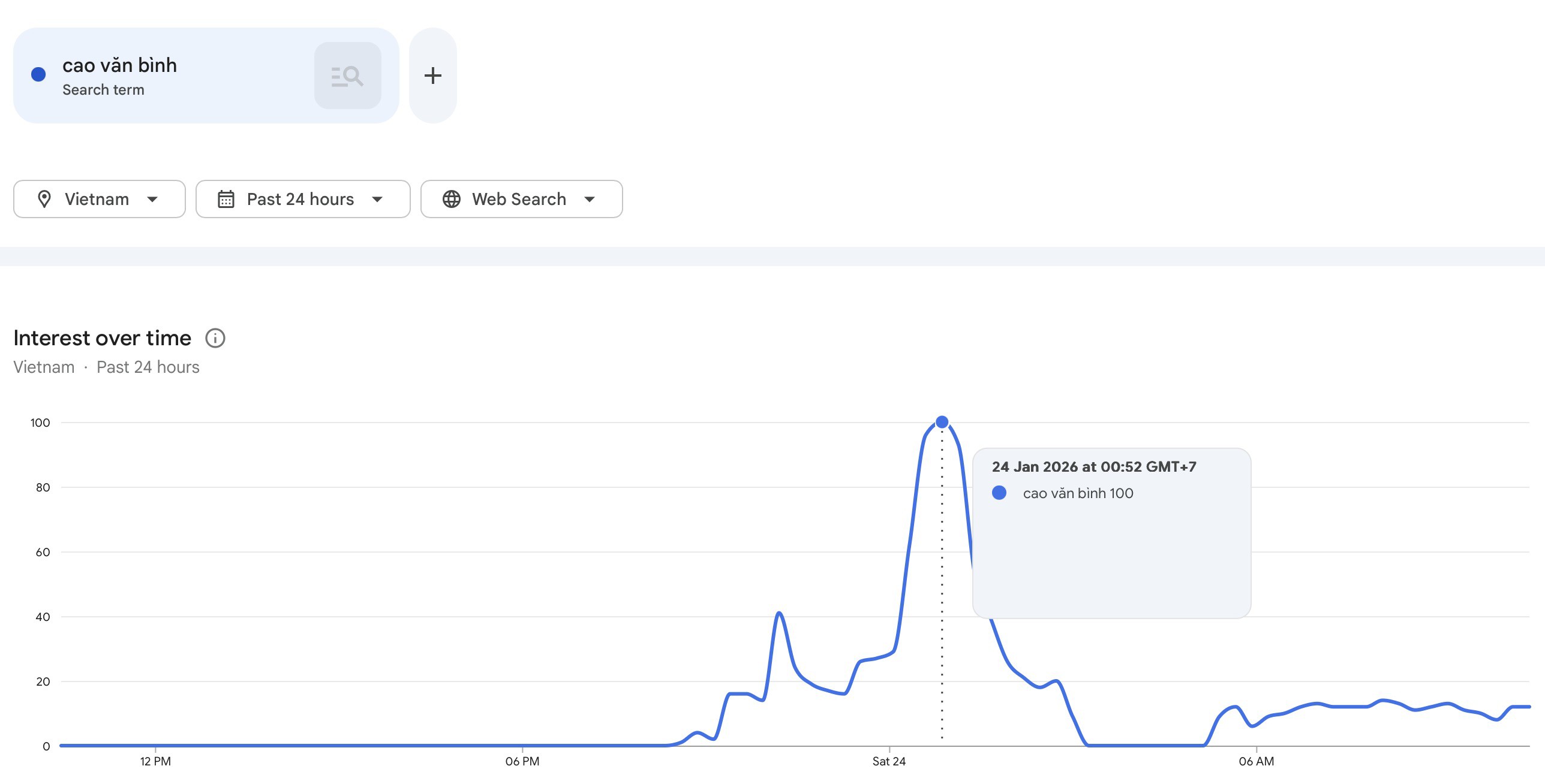Click the 06 AM axis label
Screen dimensions: 1545x784
1256,761
